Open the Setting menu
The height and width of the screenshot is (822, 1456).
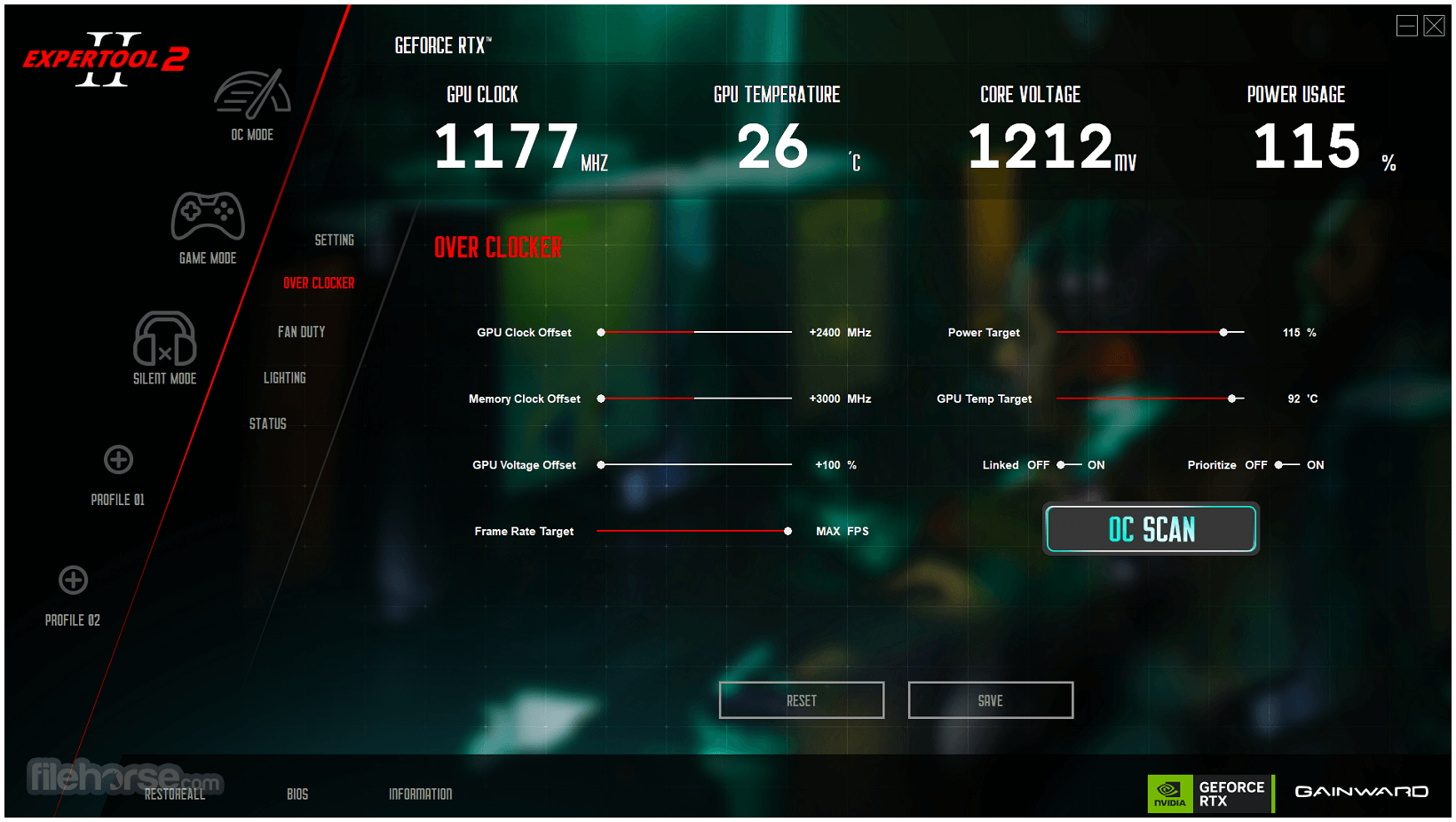pos(334,241)
